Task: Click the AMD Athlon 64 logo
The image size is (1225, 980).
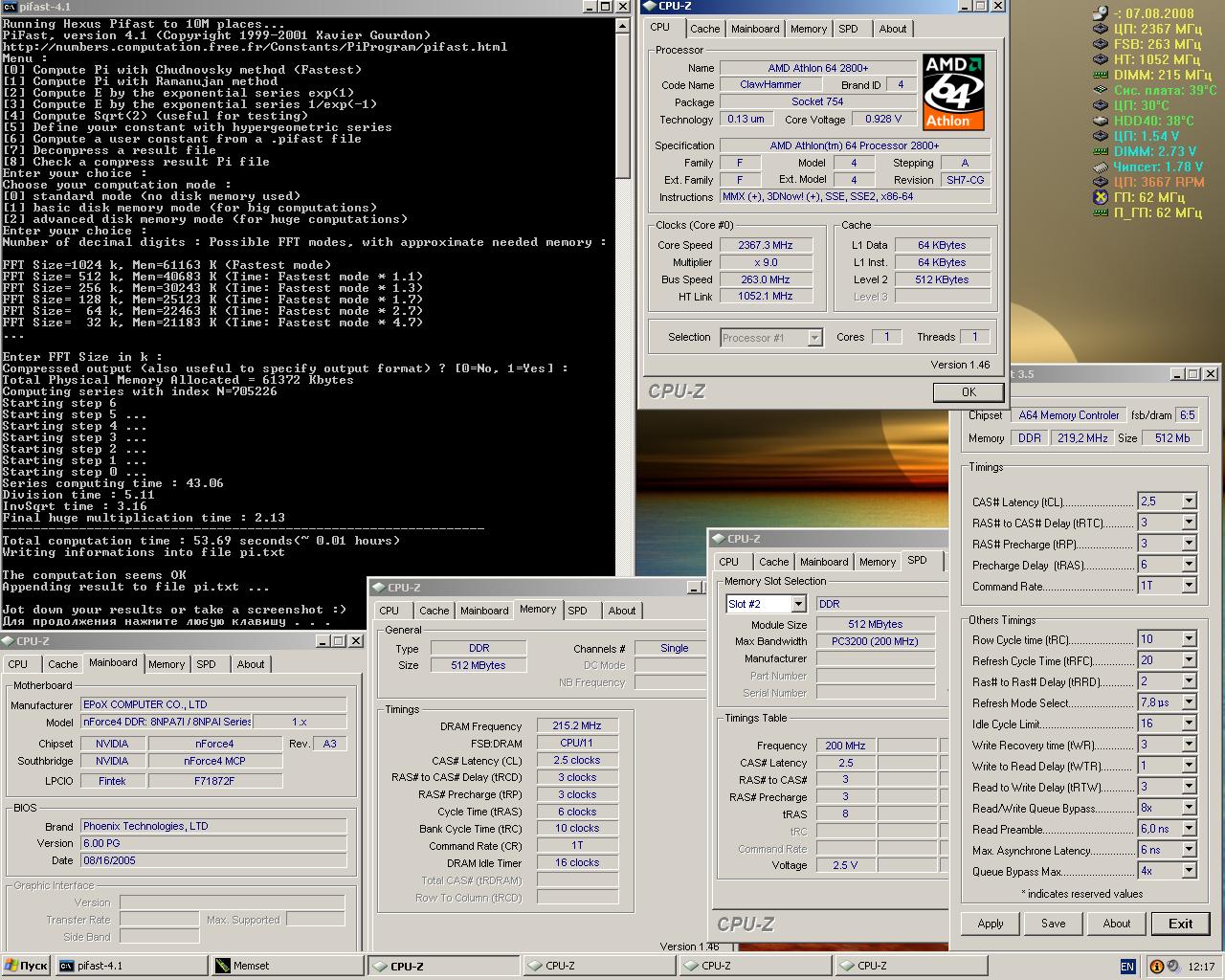Action: 953,92
